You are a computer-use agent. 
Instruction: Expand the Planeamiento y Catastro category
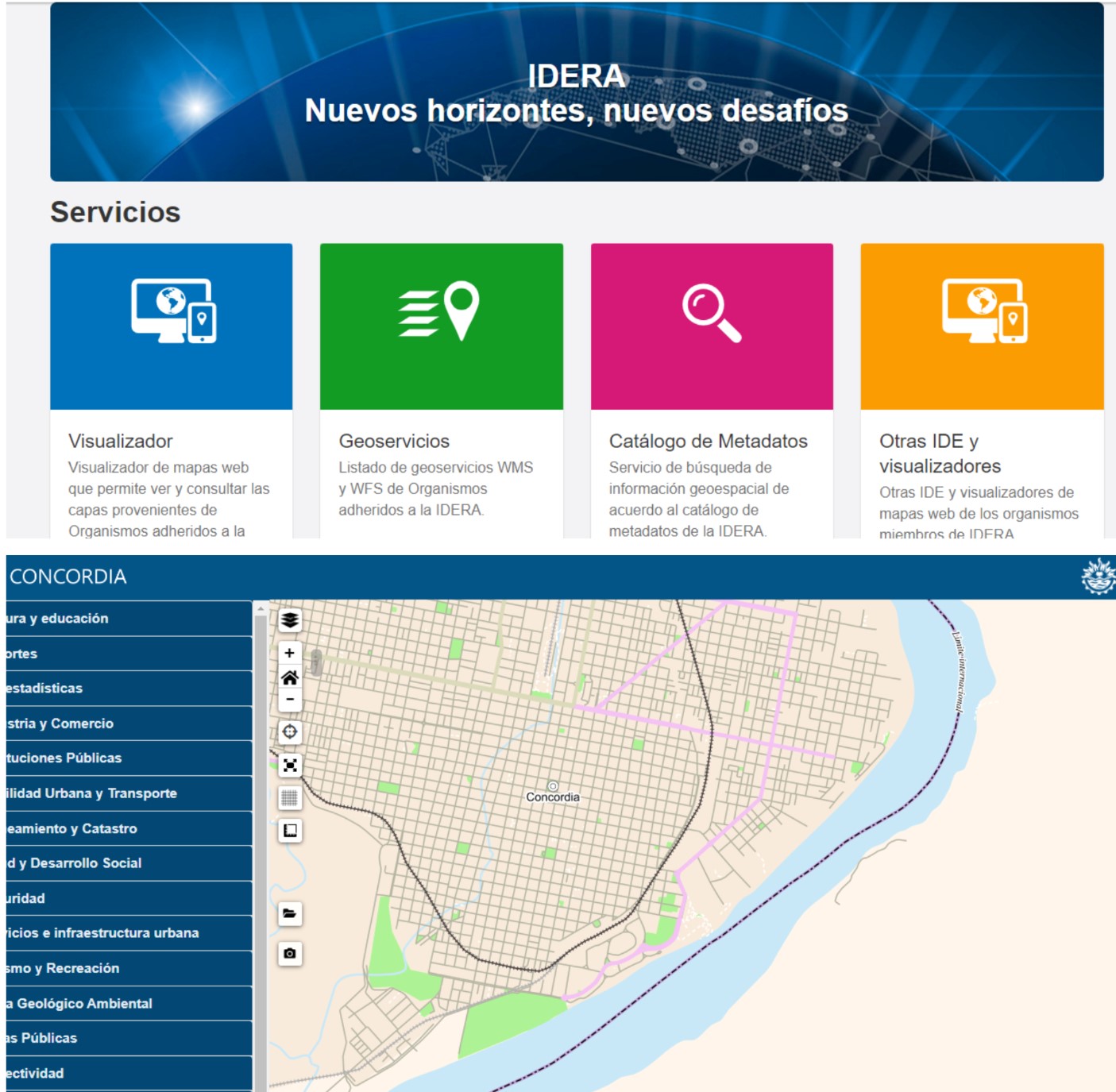click(127, 828)
